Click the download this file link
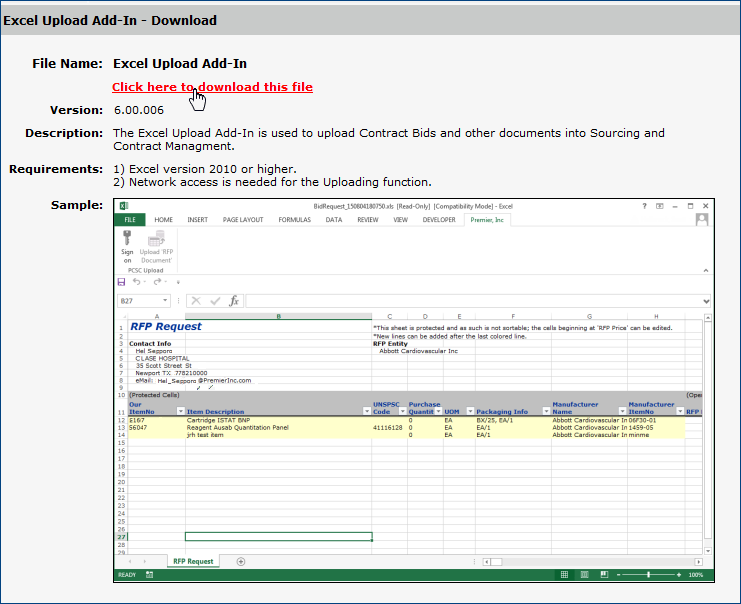 point(212,87)
